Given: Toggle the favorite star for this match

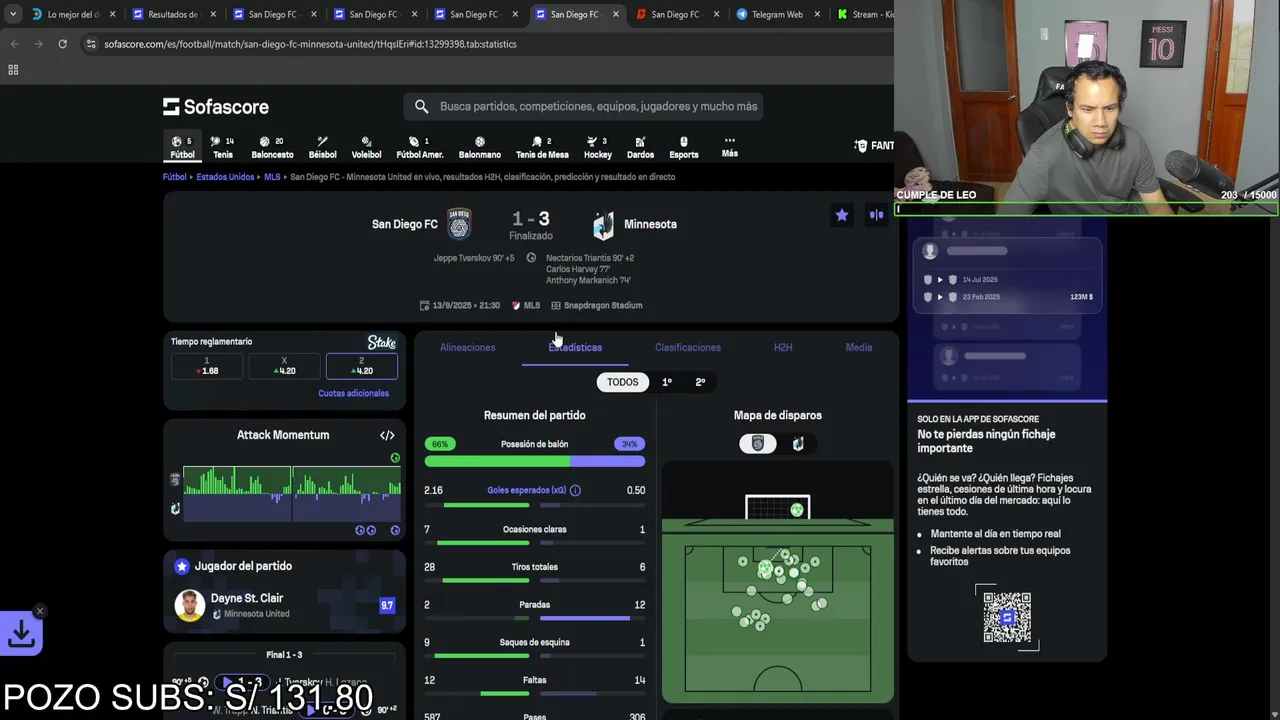Looking at the screenshot, I should (842, 215).
